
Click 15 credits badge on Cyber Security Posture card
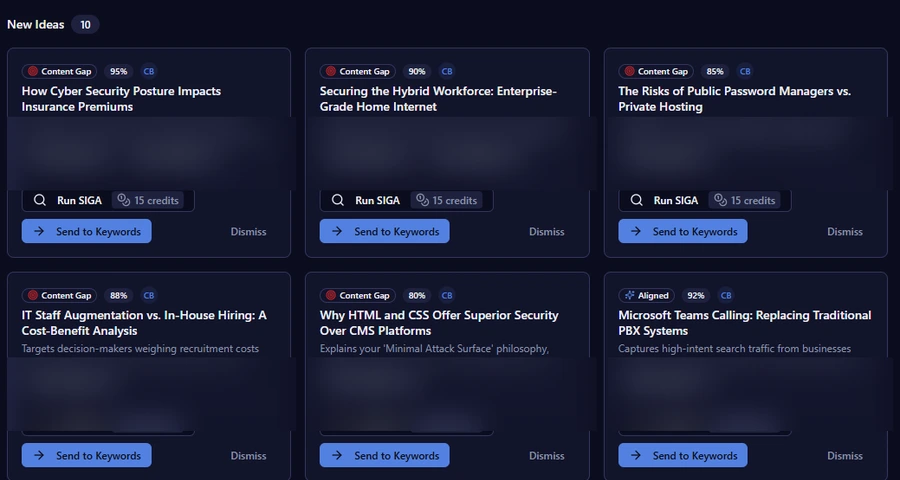pos(148,200)
